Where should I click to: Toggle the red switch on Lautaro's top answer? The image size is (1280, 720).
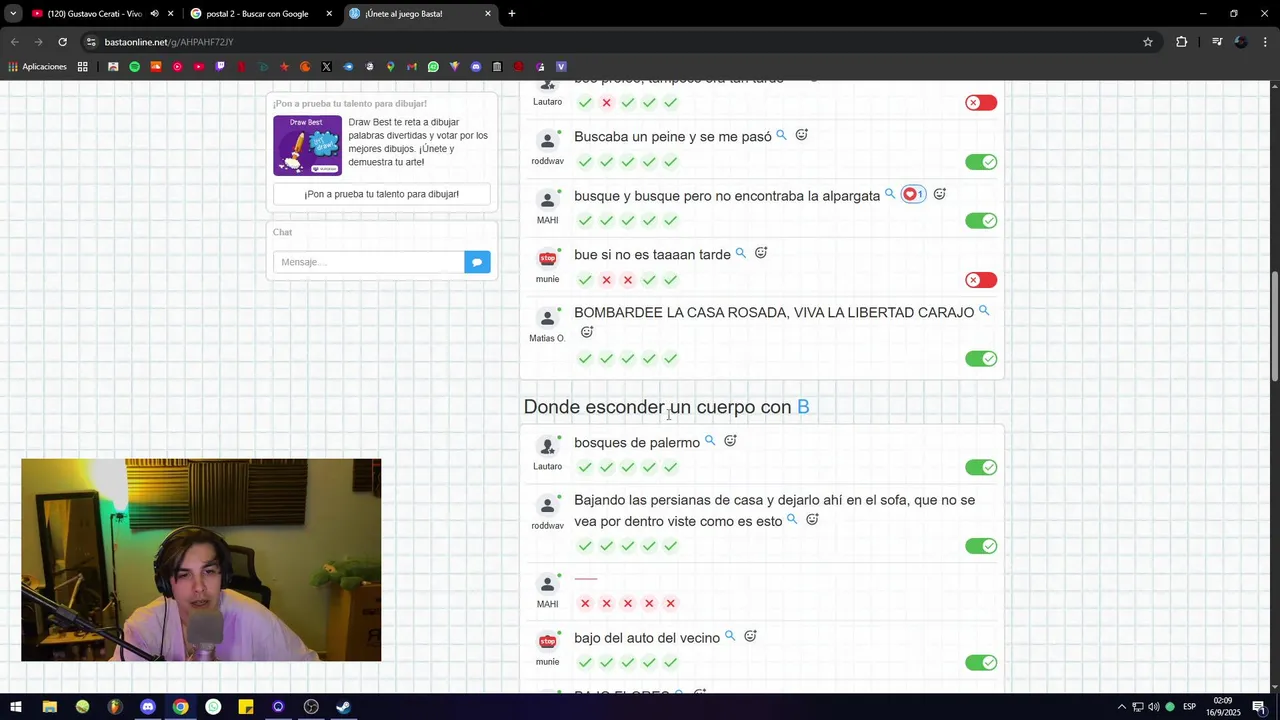(981, 103)
